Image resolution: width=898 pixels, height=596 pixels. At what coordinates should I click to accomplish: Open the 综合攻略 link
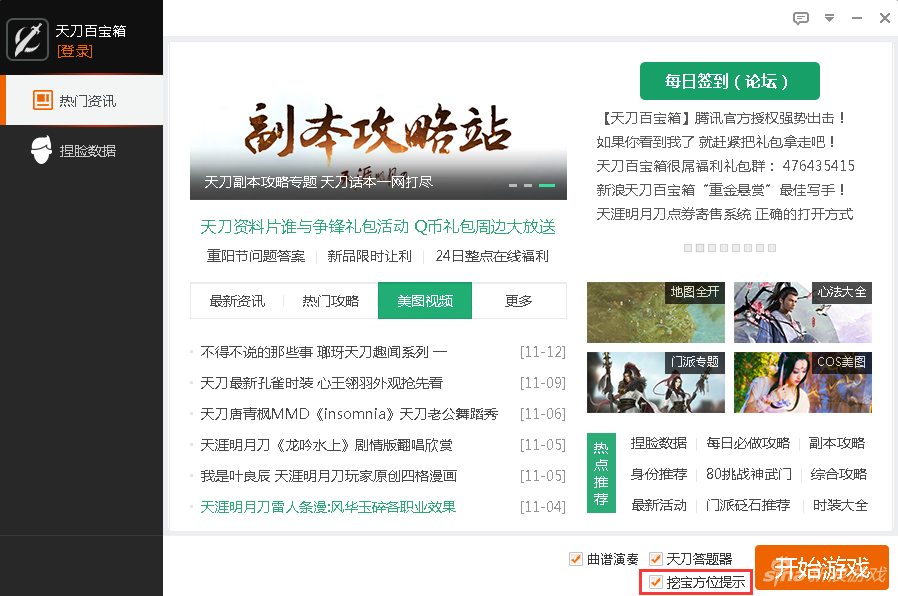(838, 474)
